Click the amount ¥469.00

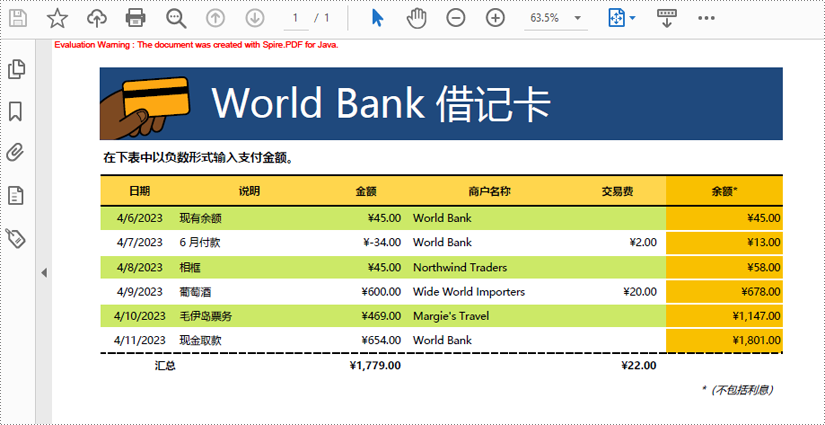click(x=381, y=316)
